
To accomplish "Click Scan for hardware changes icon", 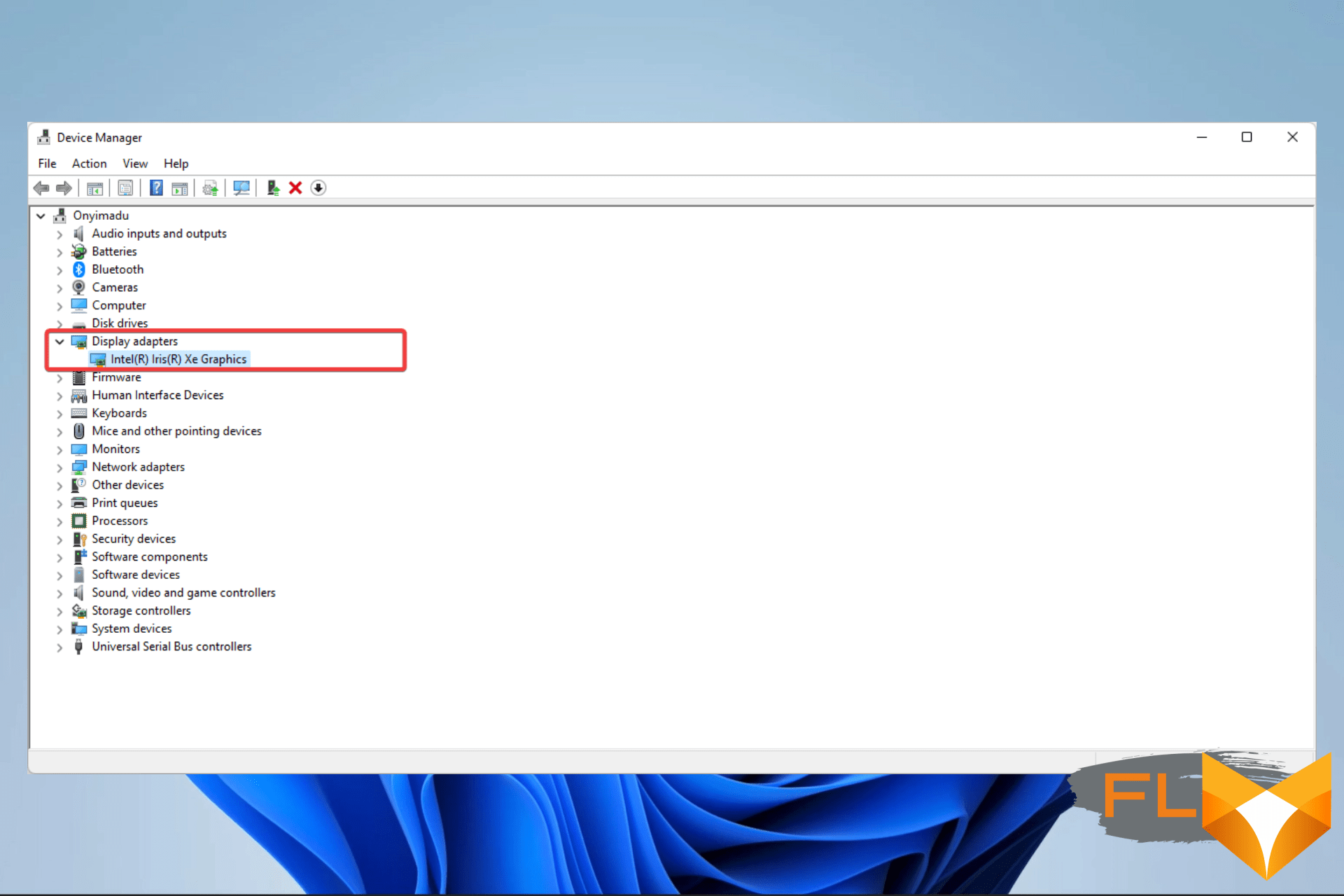I will tap(241, 188).
